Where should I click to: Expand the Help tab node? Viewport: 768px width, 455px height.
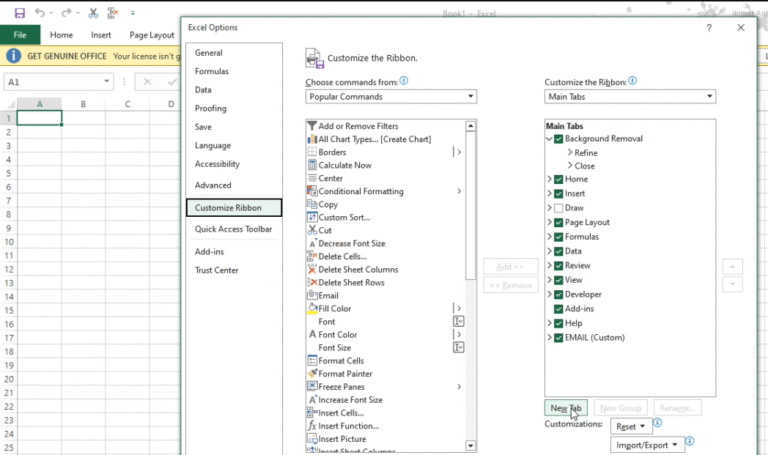[x=549, y=323]
